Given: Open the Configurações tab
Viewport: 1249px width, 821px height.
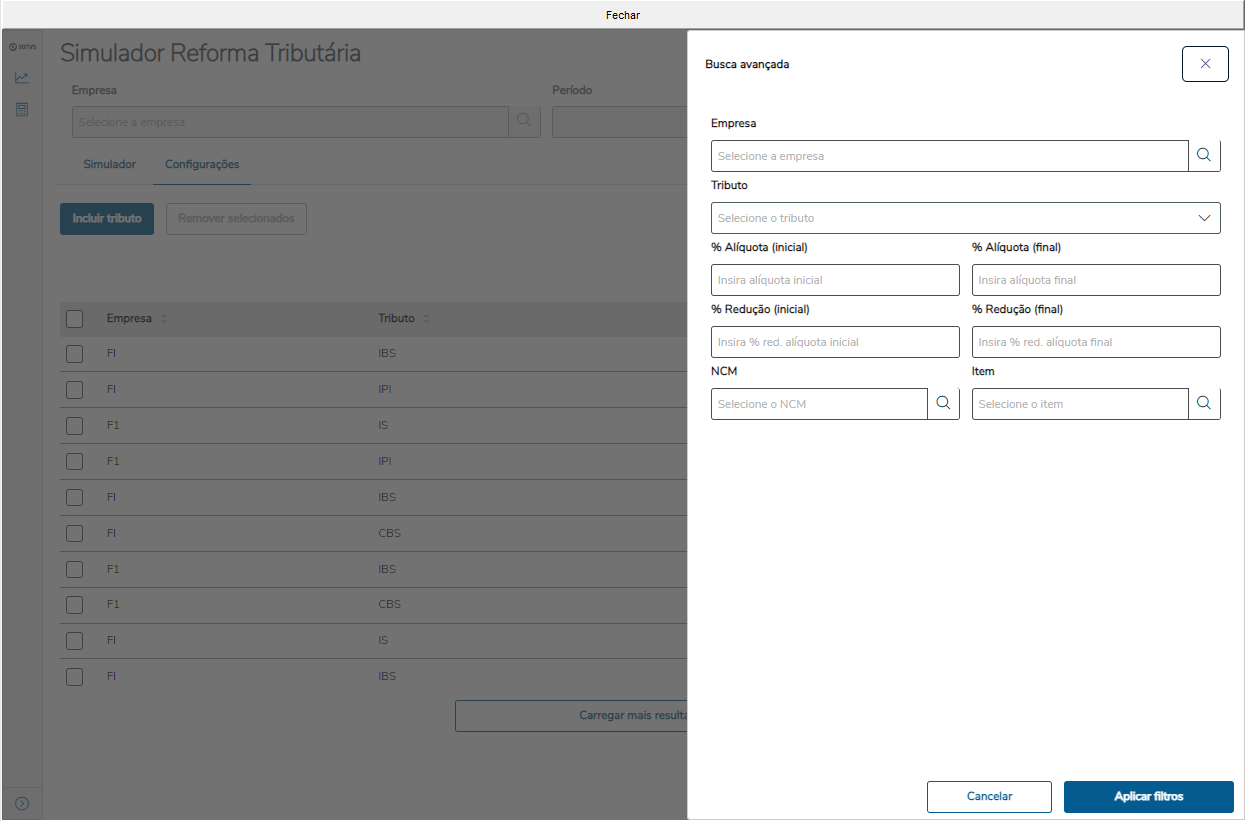Looking at the screenshot, I should coord(202,164).
